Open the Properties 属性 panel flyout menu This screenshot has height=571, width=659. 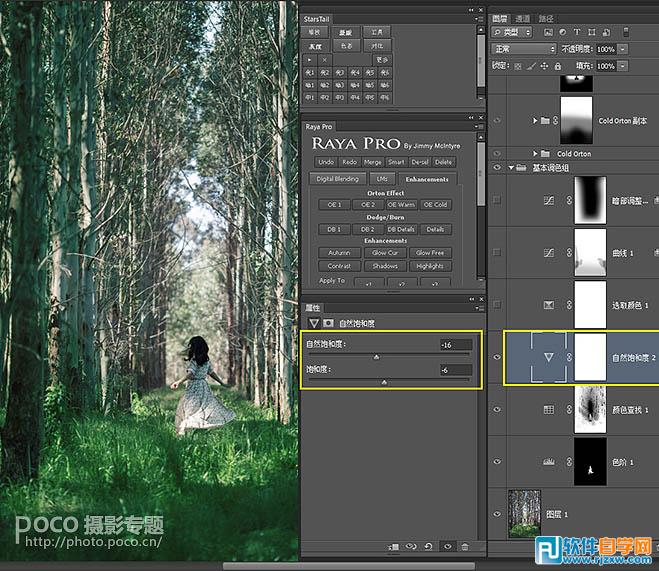click(478, 308)
